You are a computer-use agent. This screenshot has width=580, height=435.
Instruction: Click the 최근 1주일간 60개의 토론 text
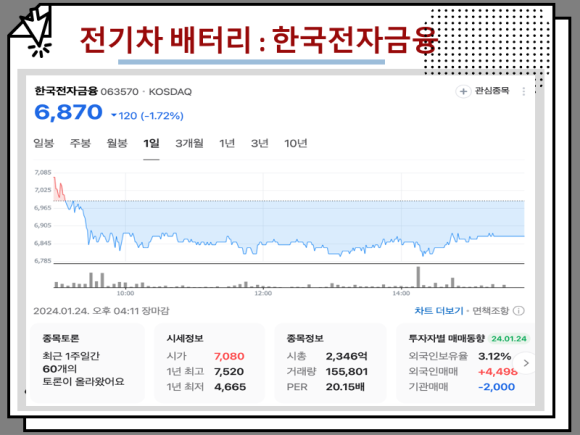click(83, 369)
